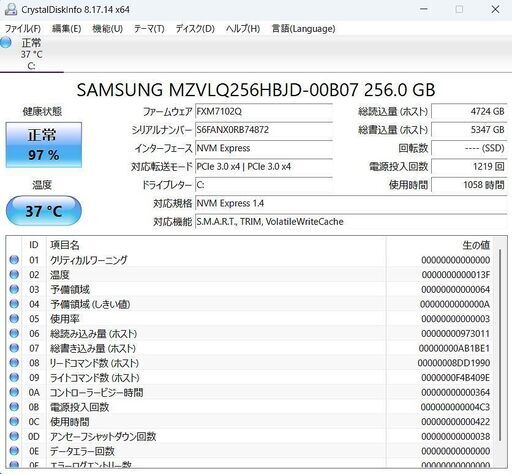Click the status icon for ID 05 使用率
The image size is (512, 474).
[x=14, y=318]
